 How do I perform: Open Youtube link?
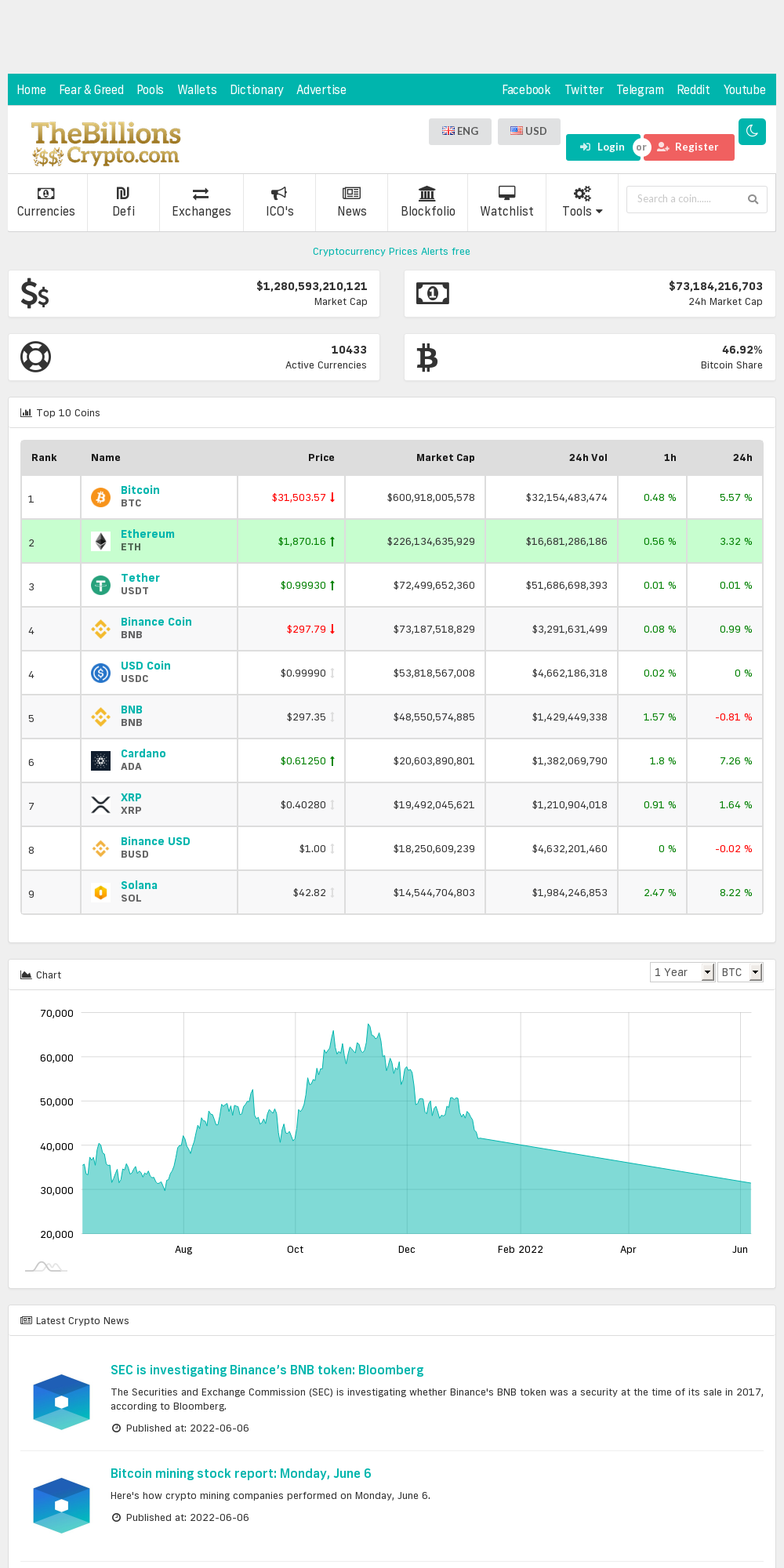(745, 90)
